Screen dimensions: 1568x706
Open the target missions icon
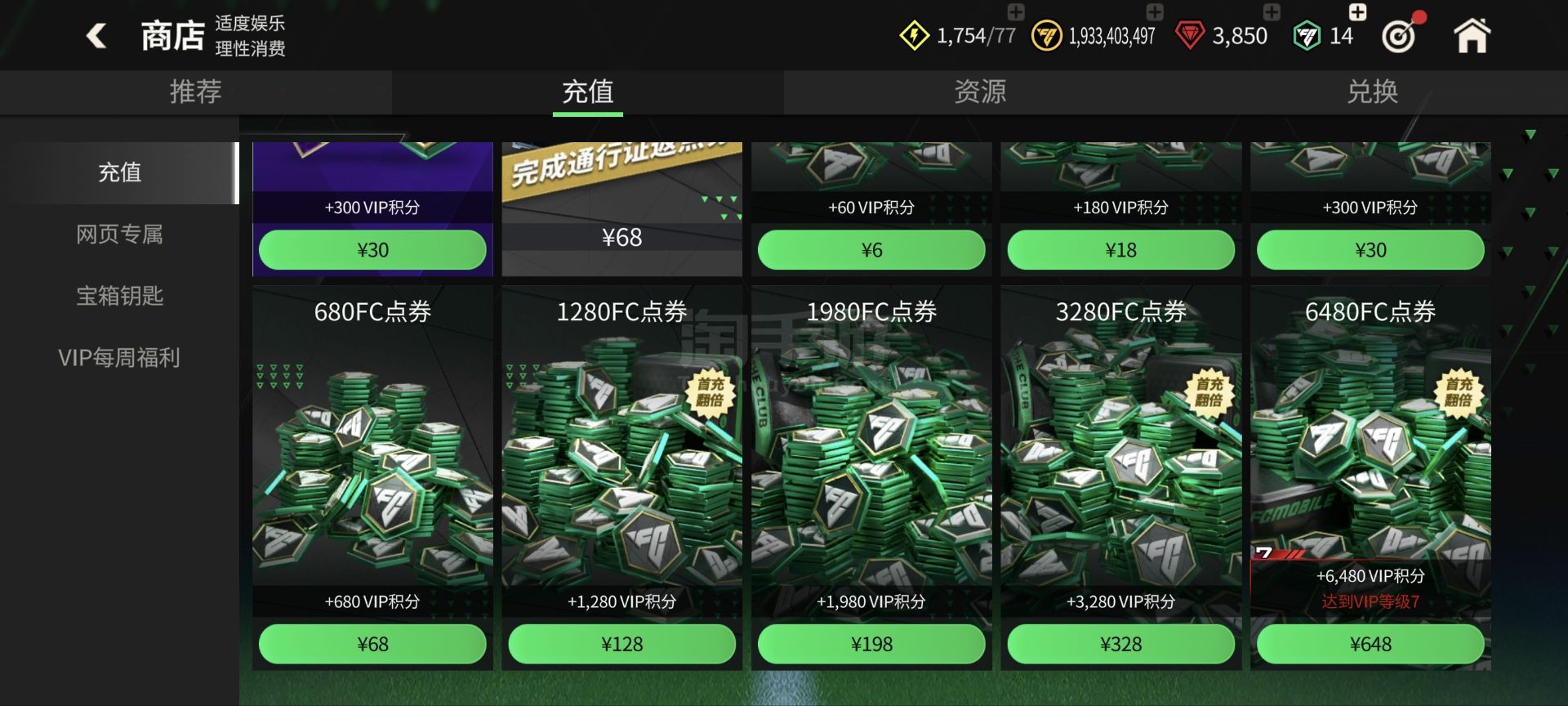[x=1401, y=34]
